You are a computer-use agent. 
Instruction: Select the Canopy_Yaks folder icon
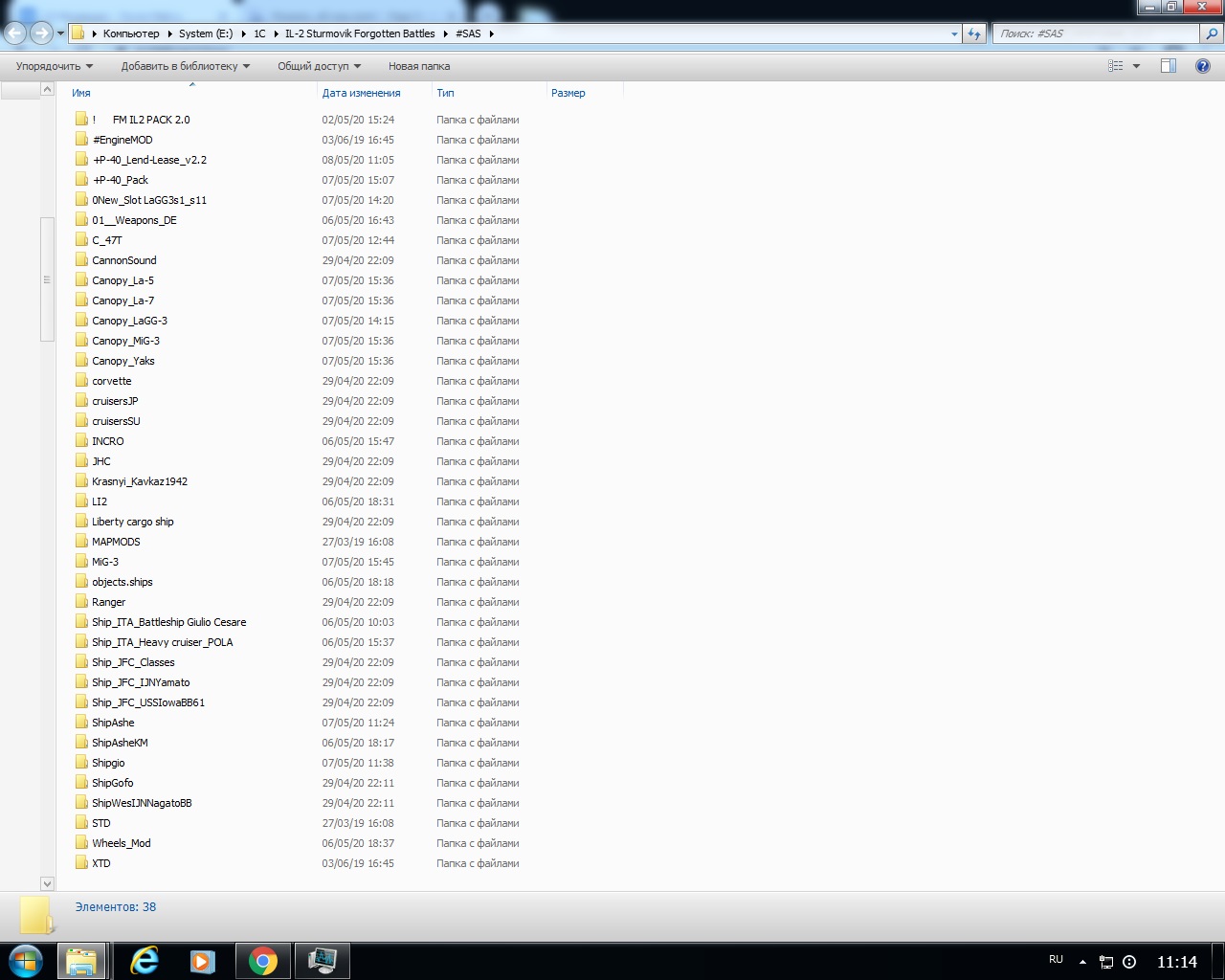pyautogui.click(x=81, y=361)
